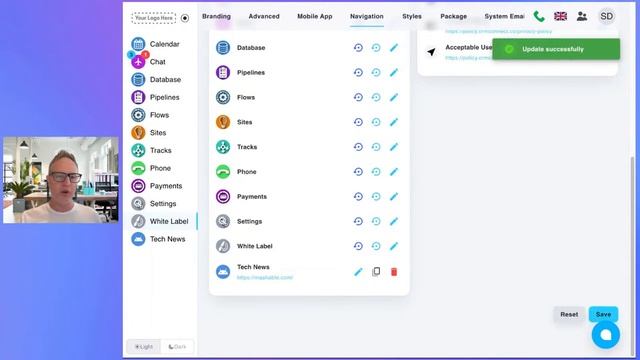This screenshot has height=360, width=640.
Task: Click the light blue restore icon for White Label
Action: pos(376,246)
